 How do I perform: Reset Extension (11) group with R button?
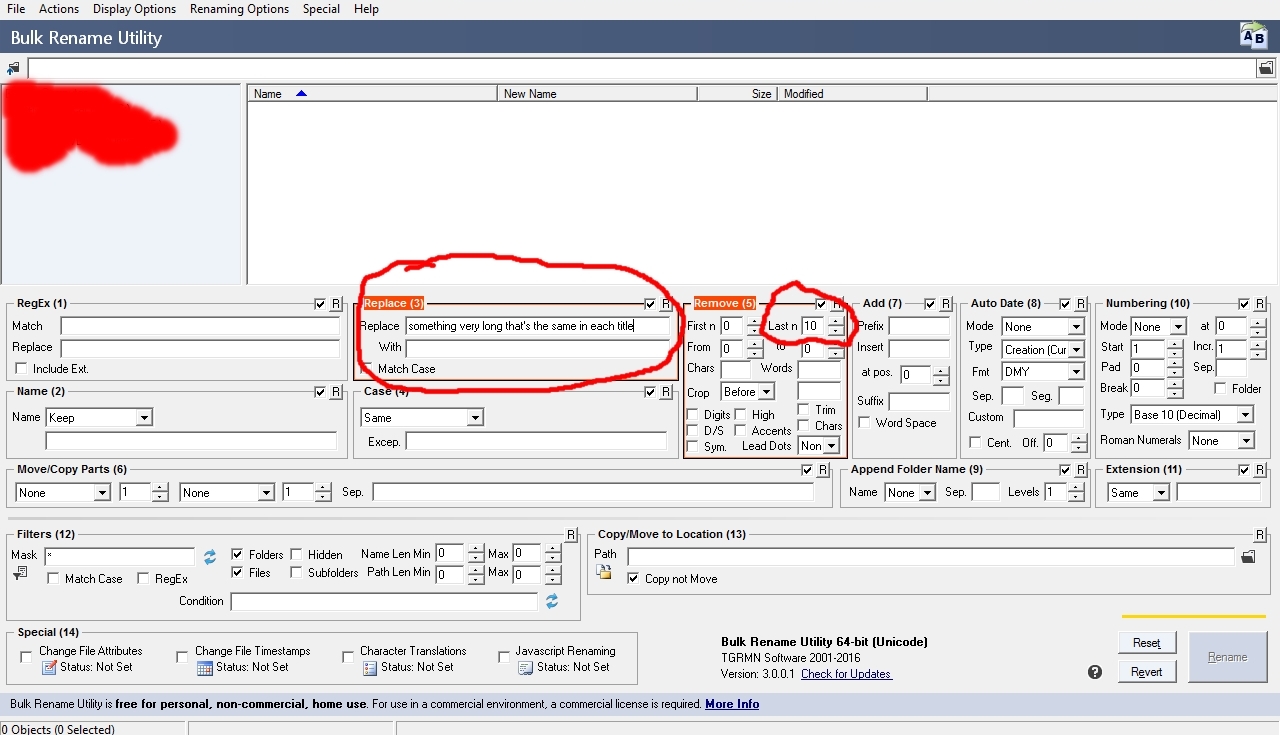click(1260, 470)
